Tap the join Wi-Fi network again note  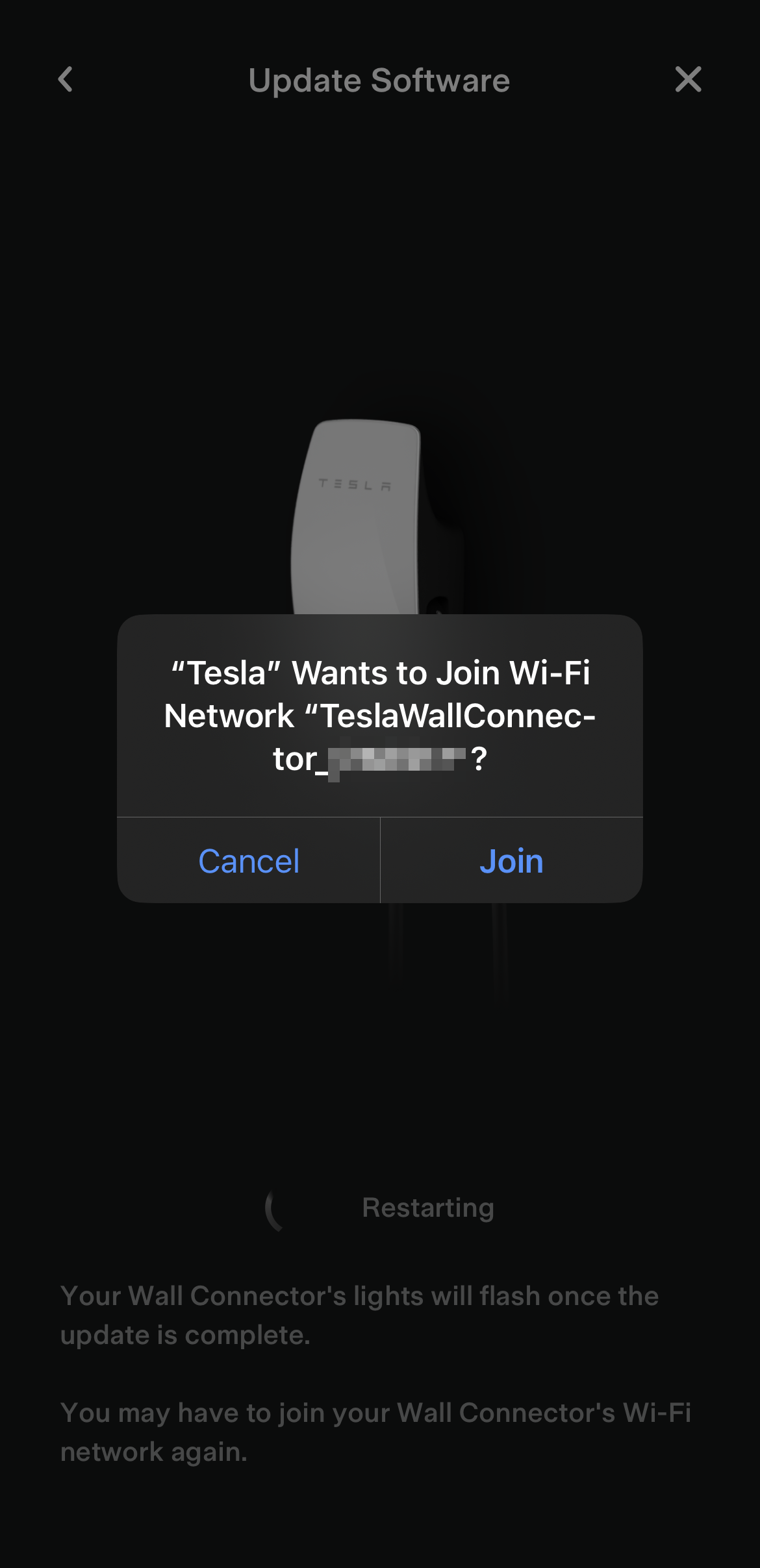pos(375,1432)
